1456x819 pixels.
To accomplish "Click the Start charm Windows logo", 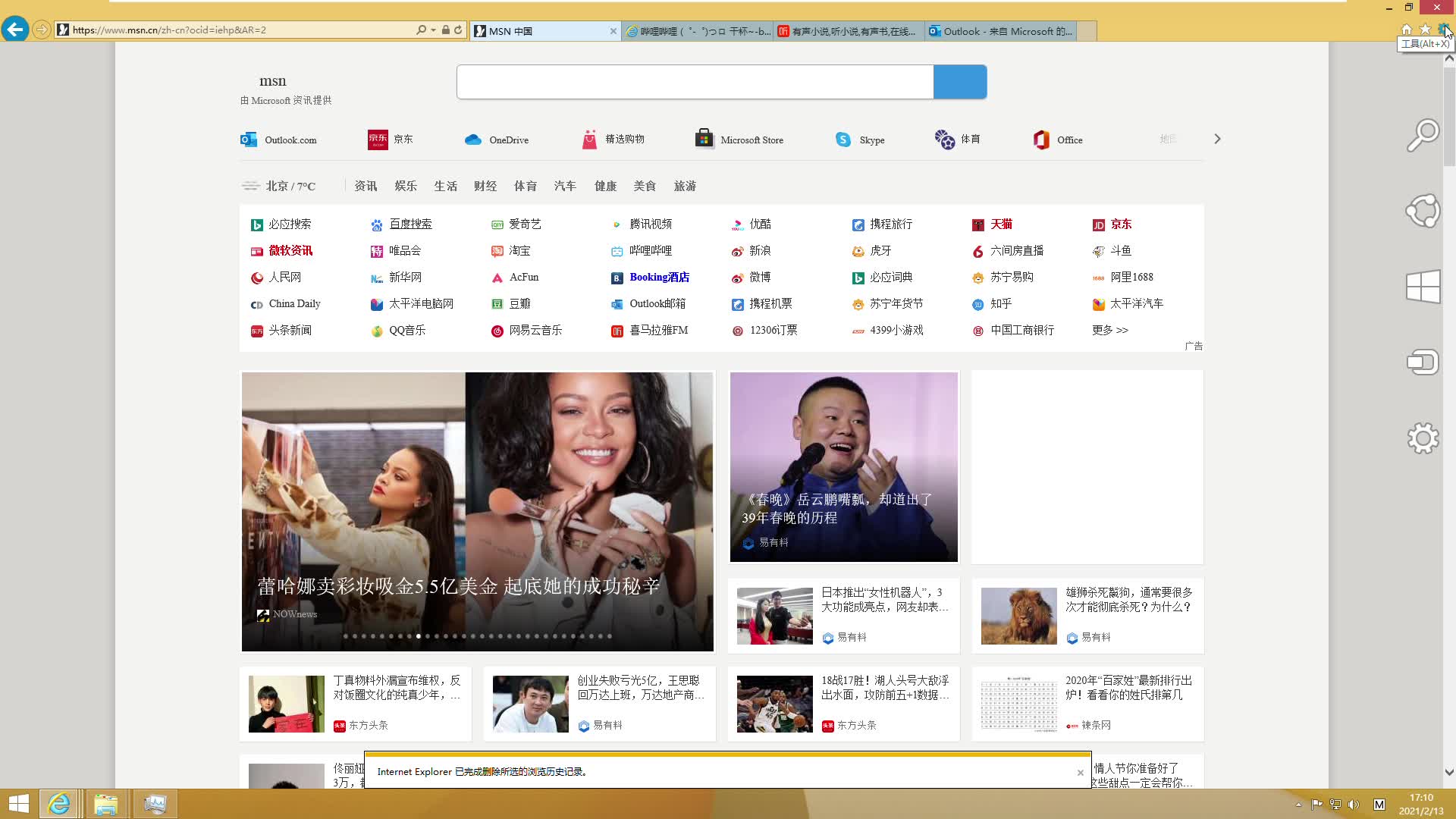I will point(1423,287).
